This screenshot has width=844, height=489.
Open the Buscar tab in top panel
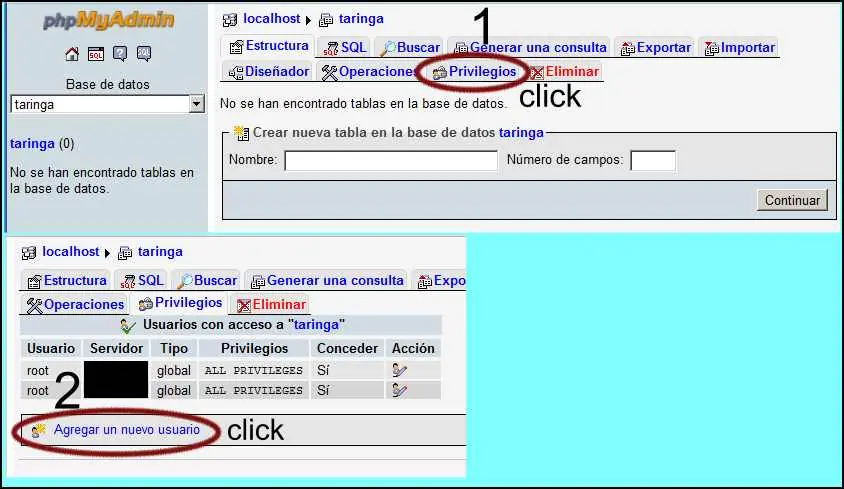click(410, 47)
